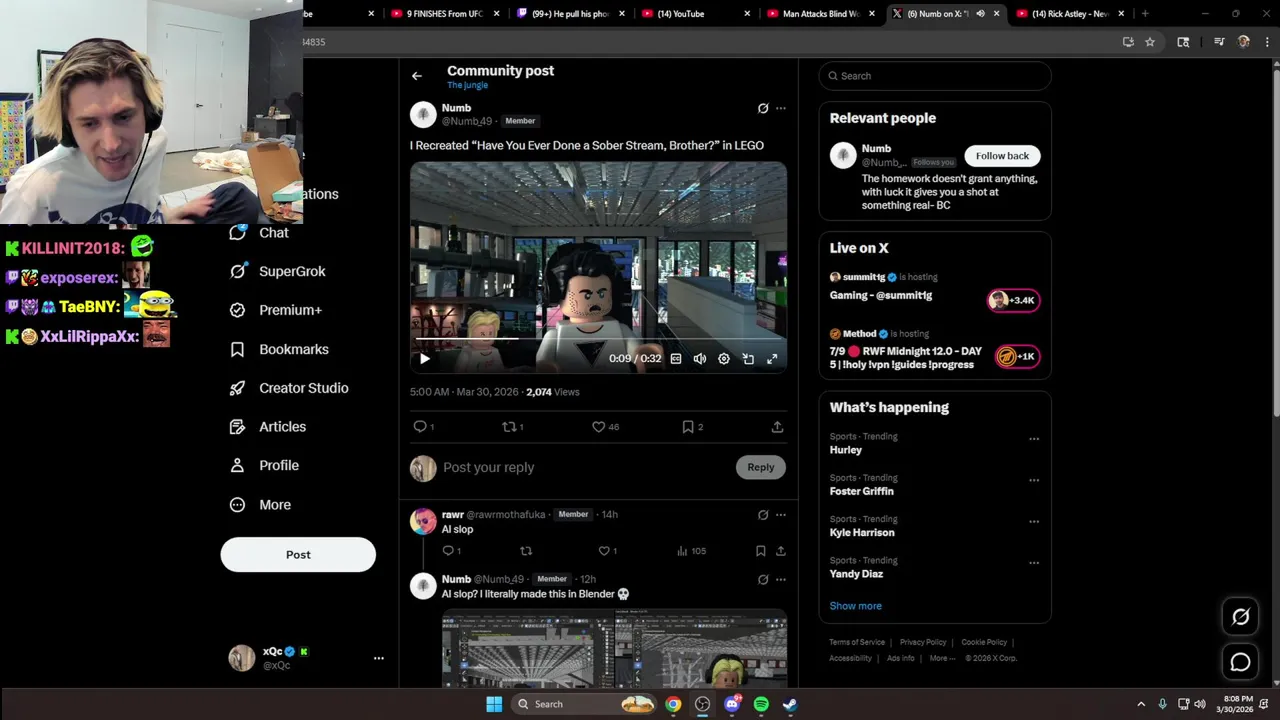
Task: Expand the video to fullscreen
Action: [x=772, y=358]
